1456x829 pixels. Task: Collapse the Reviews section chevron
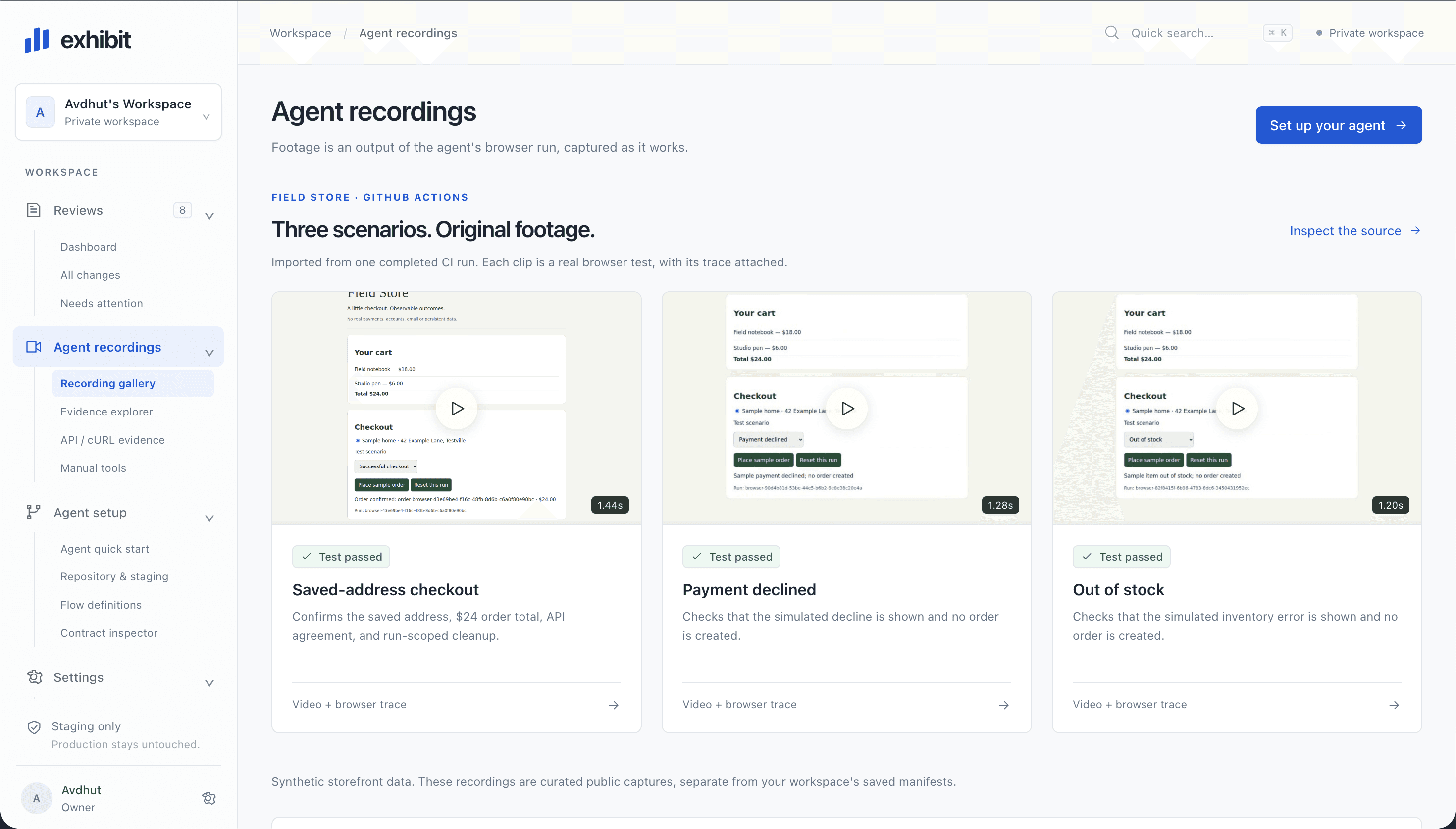[x=209, y=216]
